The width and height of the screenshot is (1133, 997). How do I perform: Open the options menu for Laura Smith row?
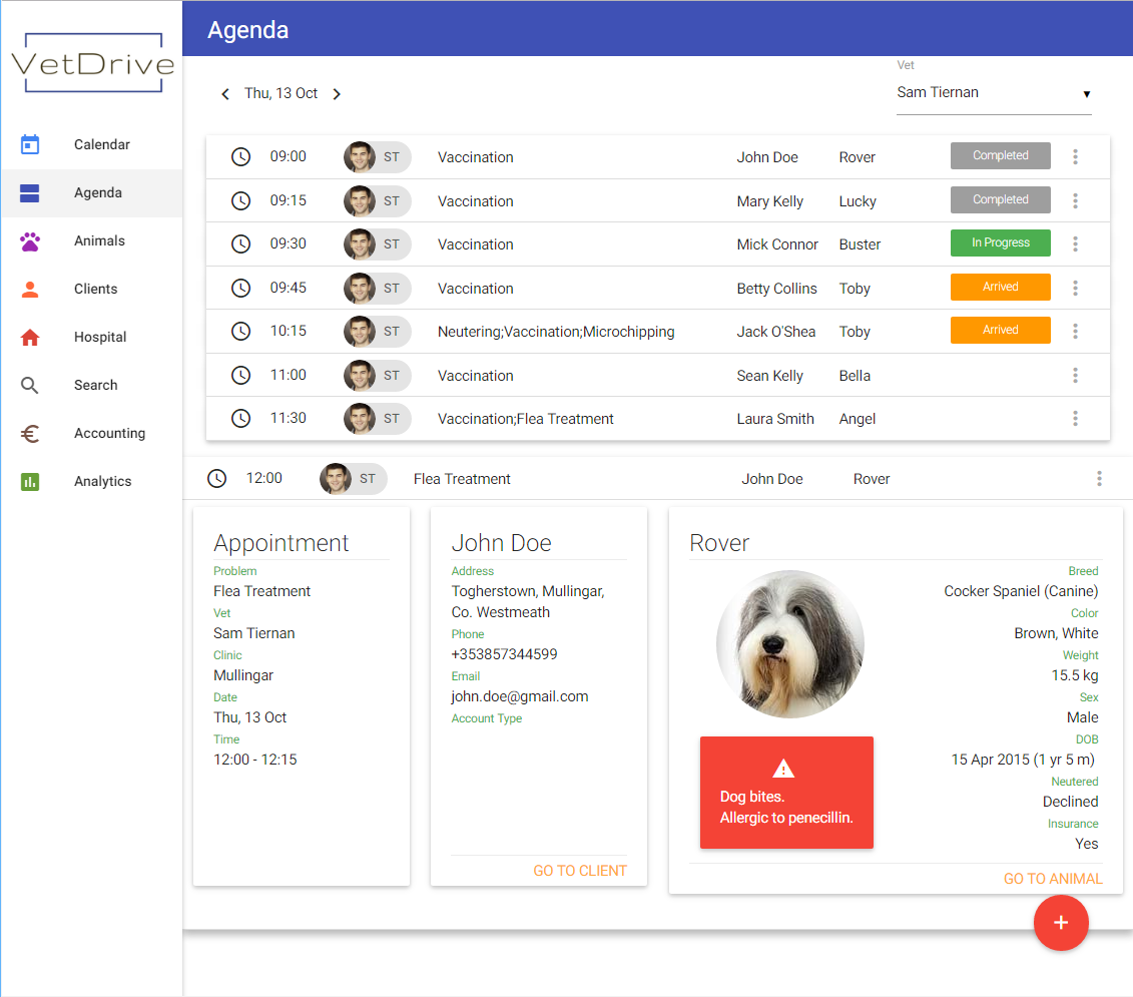click(x=1075, y=419)
